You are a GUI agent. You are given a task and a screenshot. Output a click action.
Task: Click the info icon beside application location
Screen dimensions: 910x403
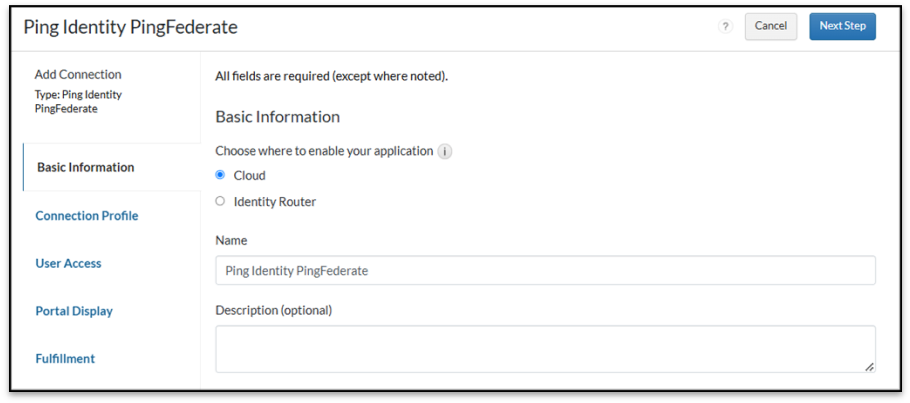pyautogui.click(x=445, y=152)
